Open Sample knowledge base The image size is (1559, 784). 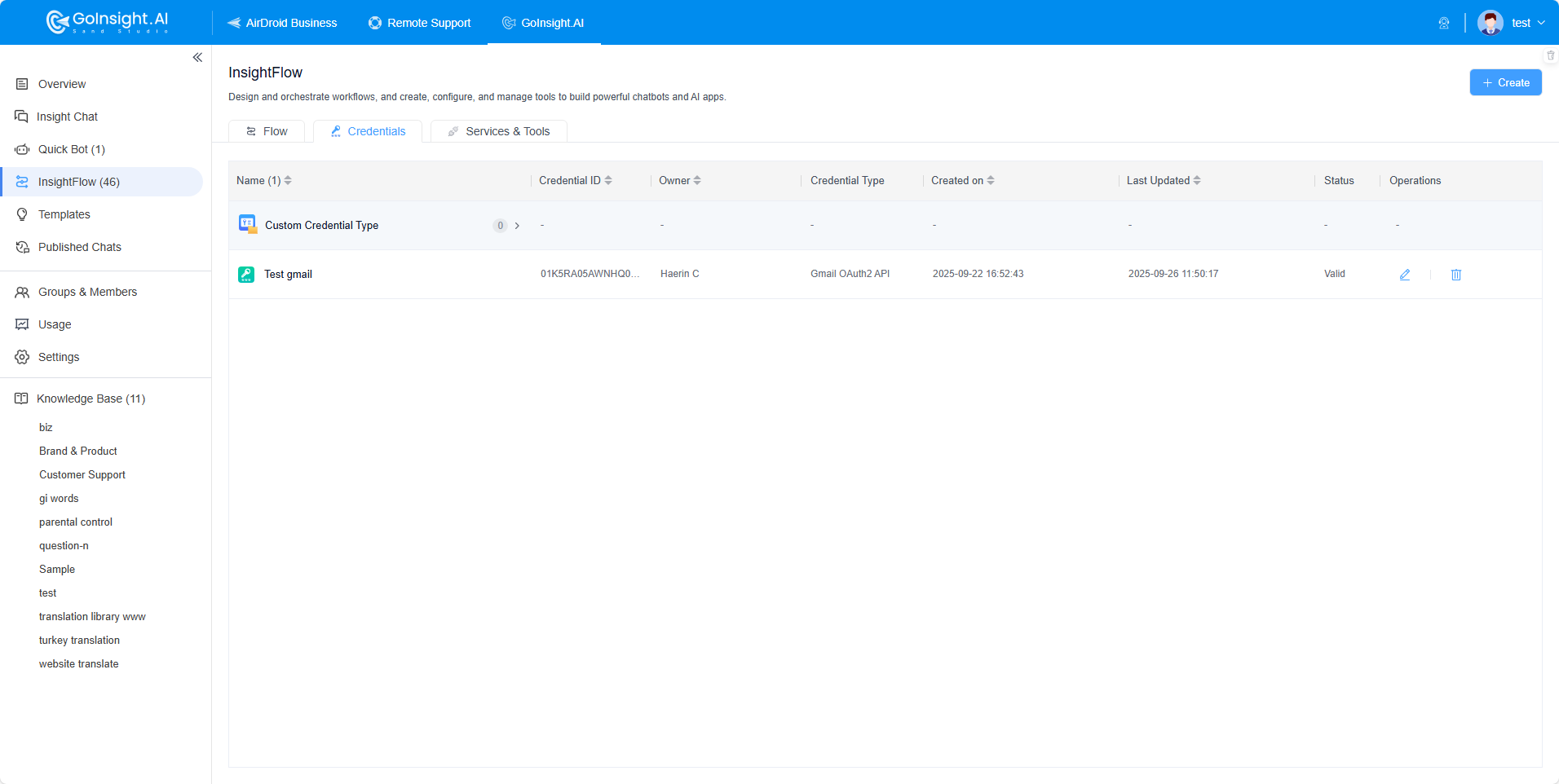57,569
